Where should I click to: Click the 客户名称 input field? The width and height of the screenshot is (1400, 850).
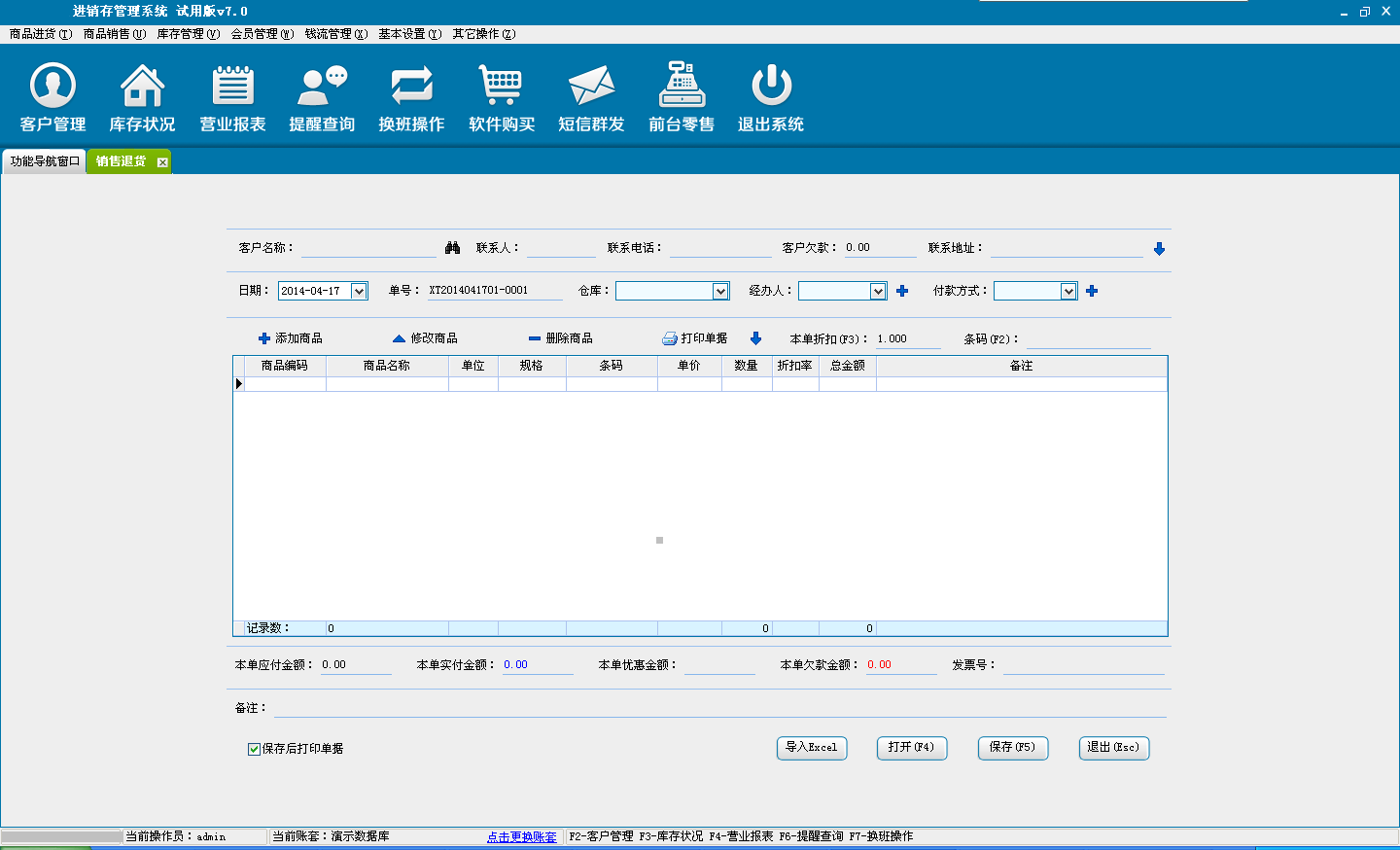368,248
